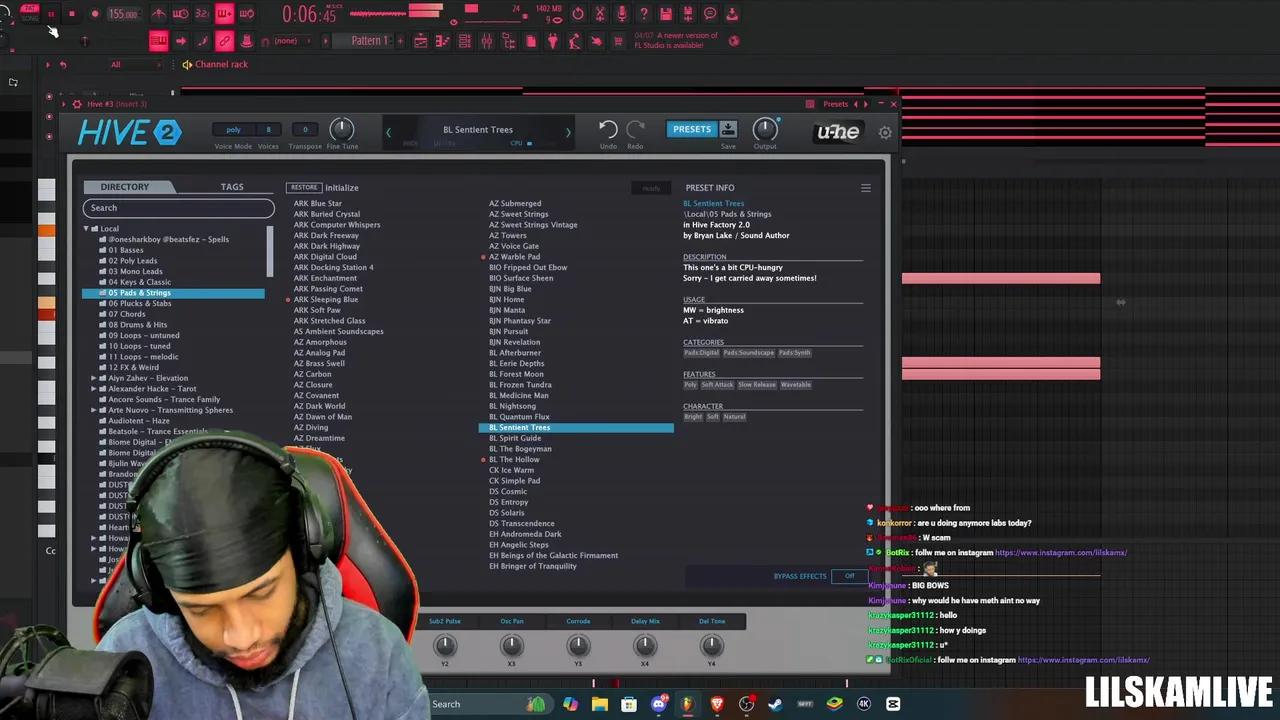Pause playback in FL Studio transport
The image size is (1280, 720).
pyautogui.click(x=51, y=14)
